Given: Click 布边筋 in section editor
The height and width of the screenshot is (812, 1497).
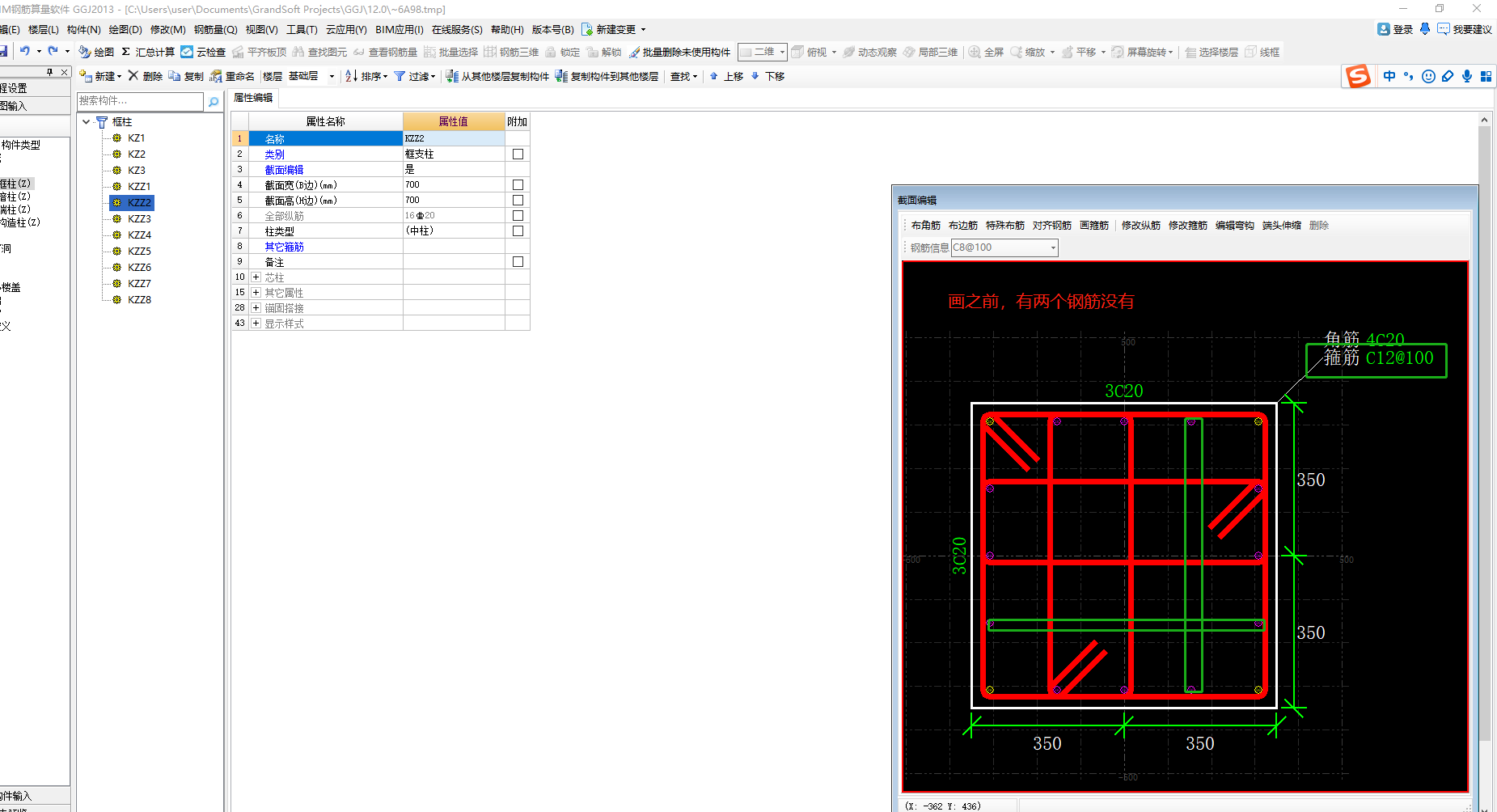Looking at the screenshot, I should 963,226.
